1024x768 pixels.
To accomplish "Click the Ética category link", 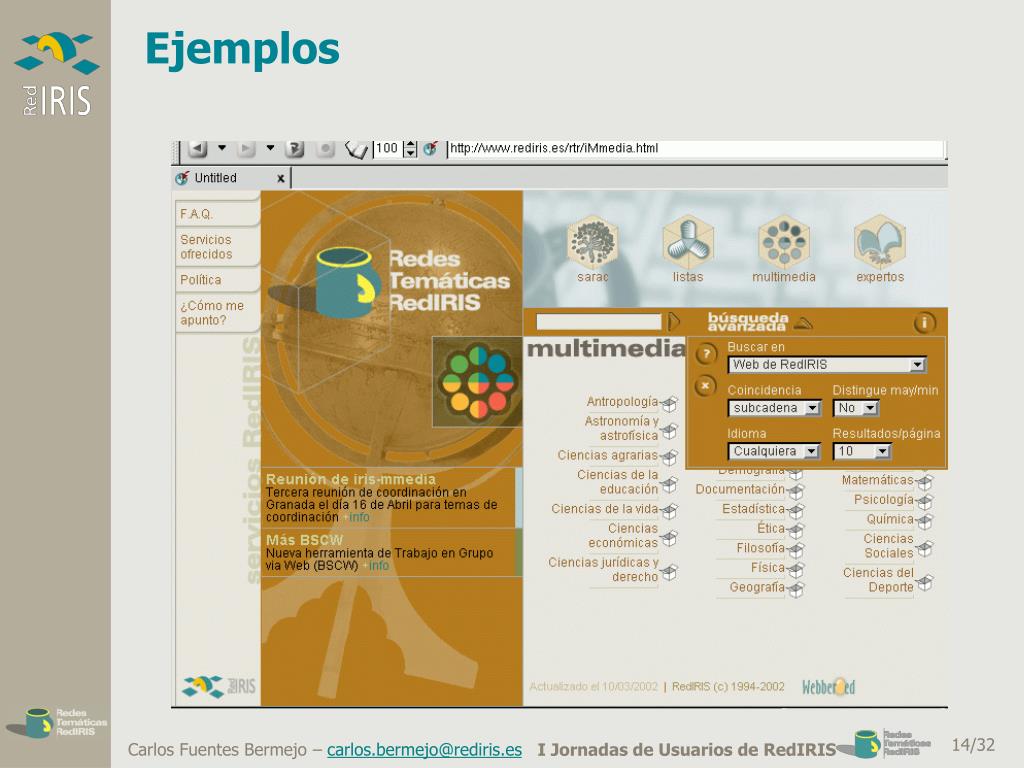I will 771,528.
